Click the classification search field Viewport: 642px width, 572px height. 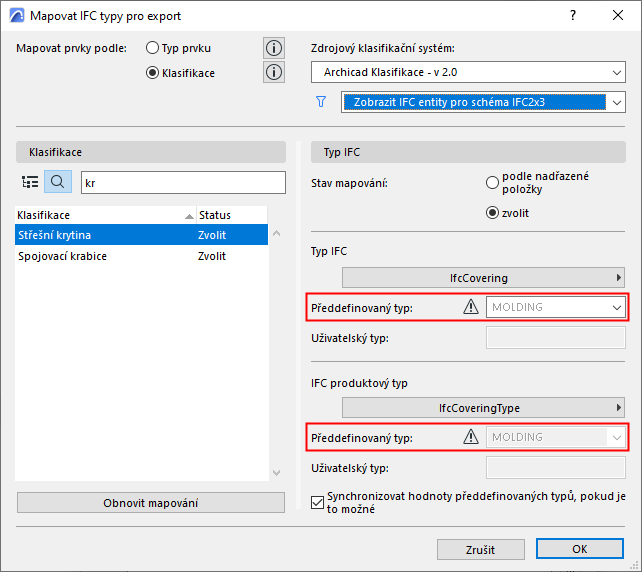coord(182,182)
